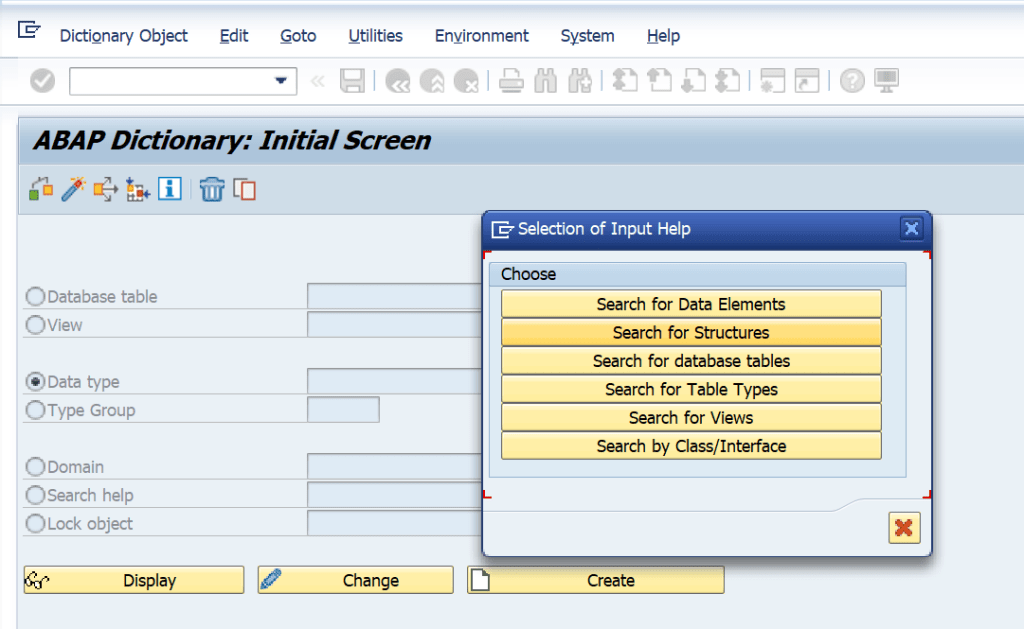The image size is (1024, 629).
Task: Select the Database table radio button
Action: [x=34, y=296]
